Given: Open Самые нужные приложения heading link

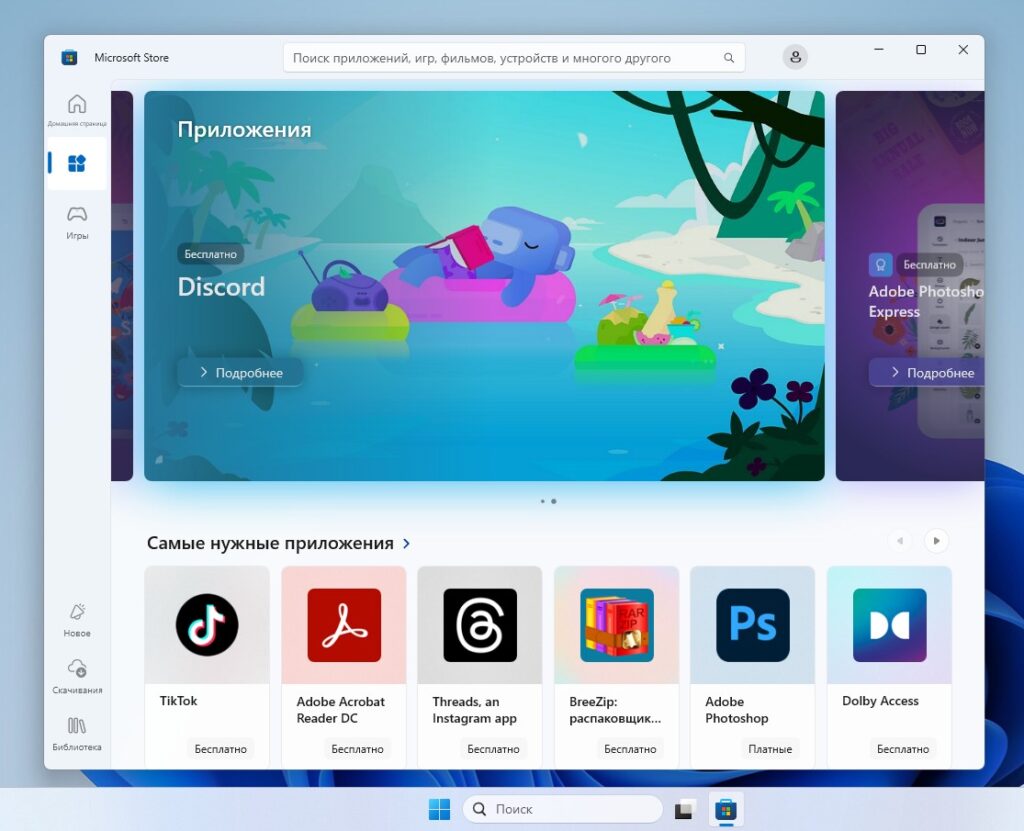Looking at the screenshot, I should pyautogui.click(x=270, y=543).
